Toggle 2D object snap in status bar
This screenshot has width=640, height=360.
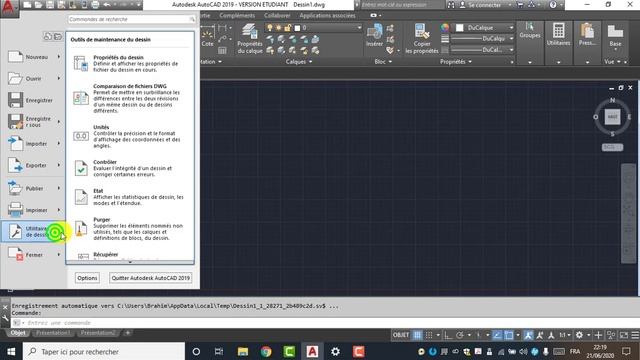[x=509, y=335]
